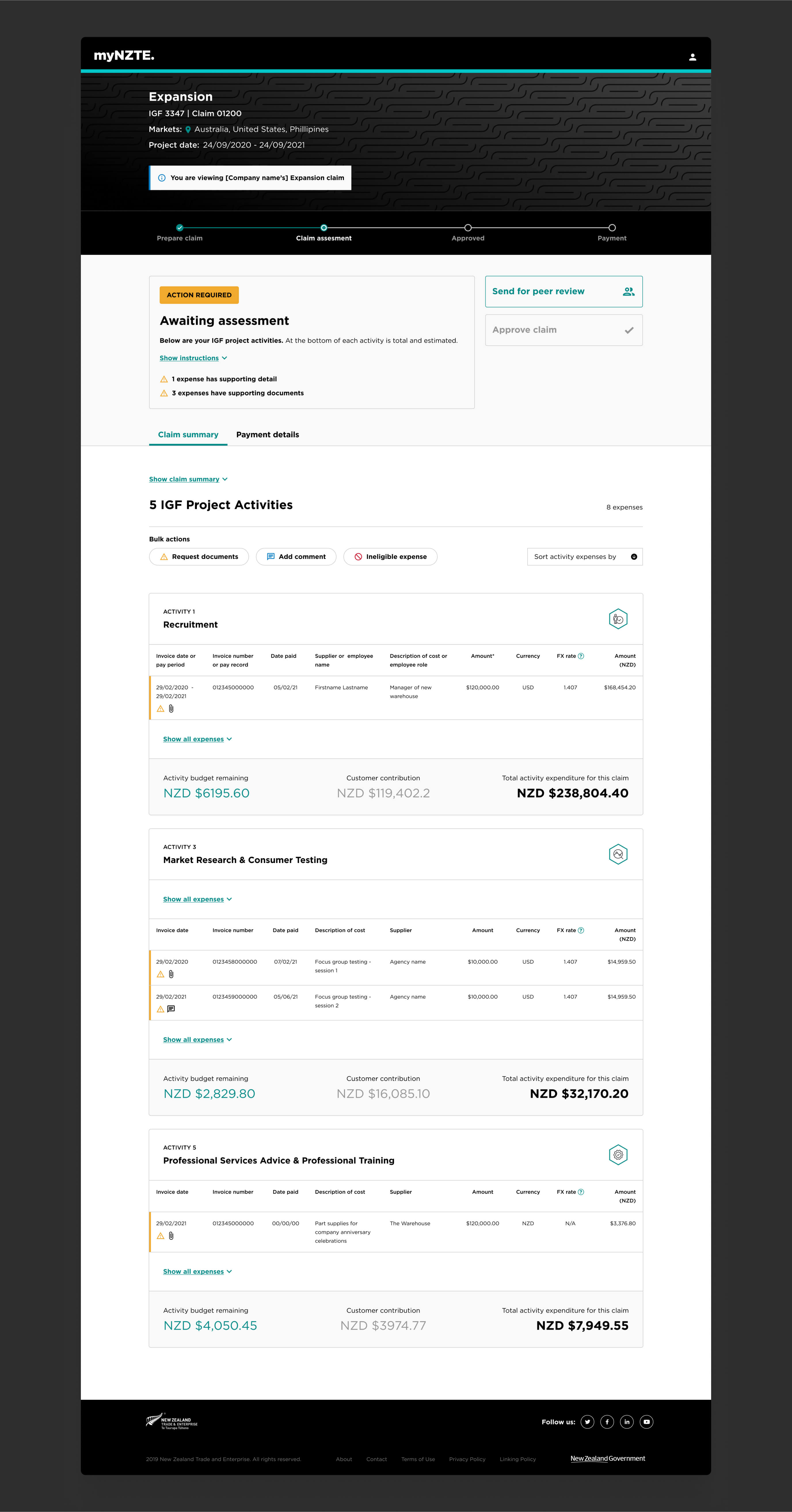792x1512 pixels.
Task: Open YouTube link in footer
Action: 646,1422
